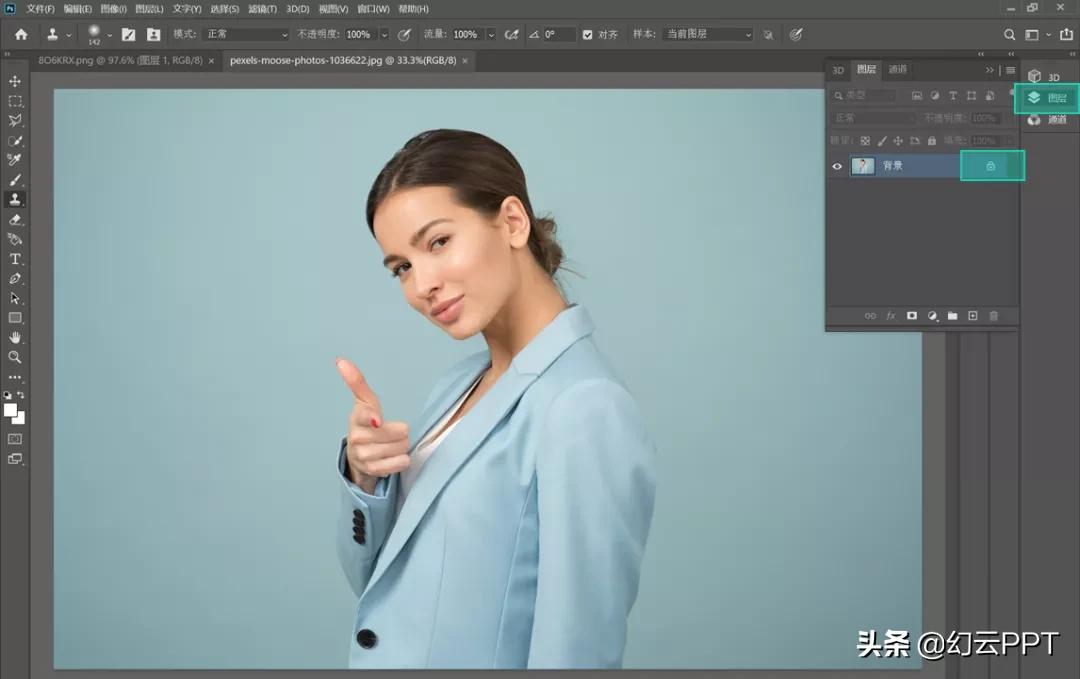
Task: Uncheck the 对齐 aligned checkbox
Action: (x=587, y=34)
